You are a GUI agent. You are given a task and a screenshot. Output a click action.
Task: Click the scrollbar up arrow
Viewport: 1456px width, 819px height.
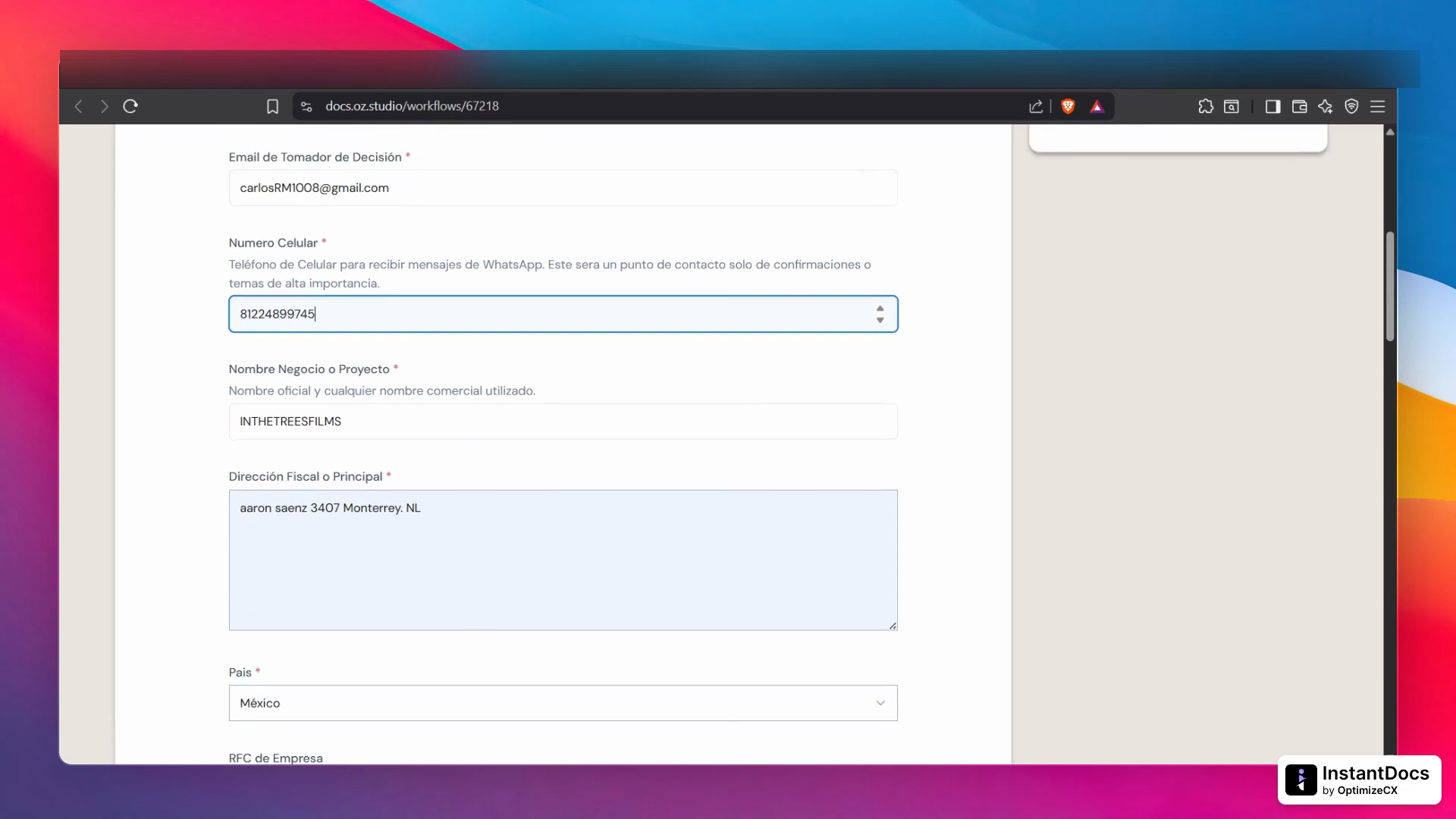1390,132
